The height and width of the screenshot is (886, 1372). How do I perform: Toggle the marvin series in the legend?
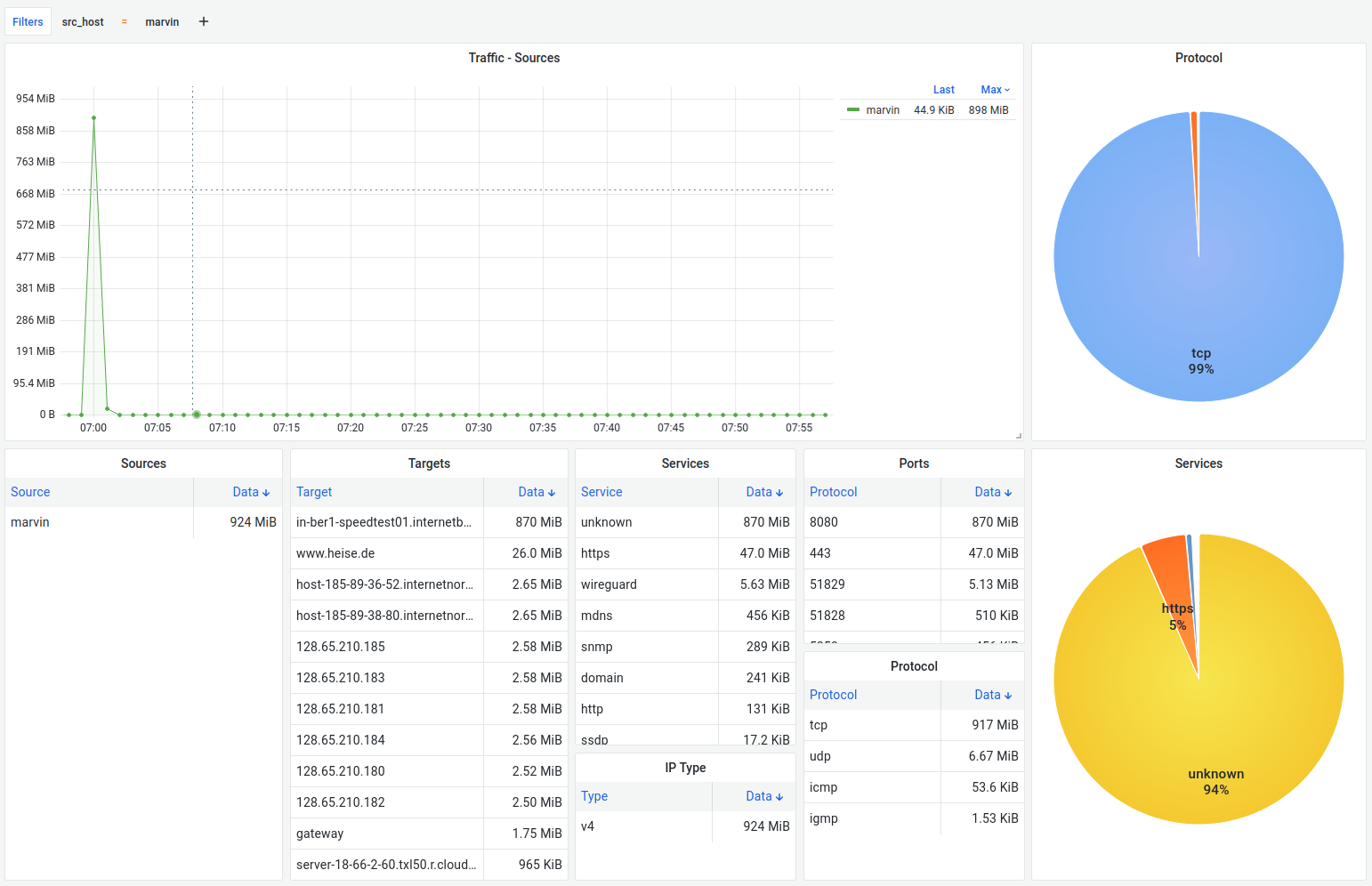click(883, 109)
